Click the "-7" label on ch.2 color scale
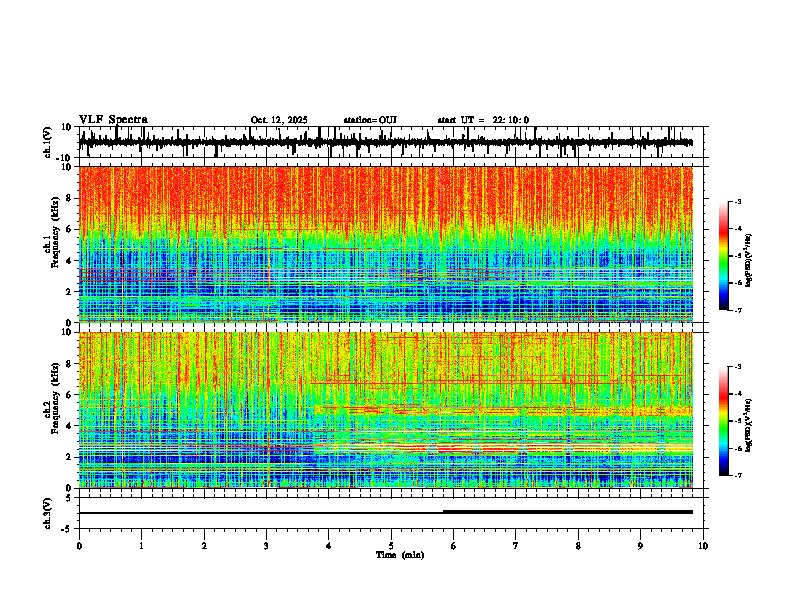 coord(738,475)
